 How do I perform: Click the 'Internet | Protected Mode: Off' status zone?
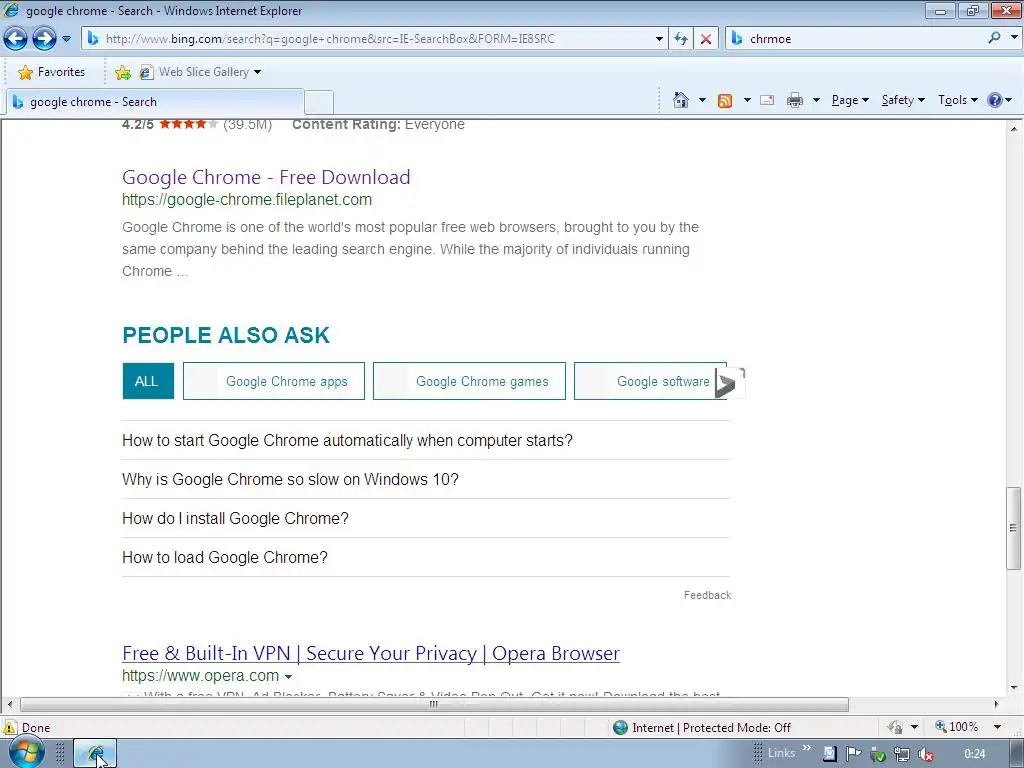coord(702,728)
